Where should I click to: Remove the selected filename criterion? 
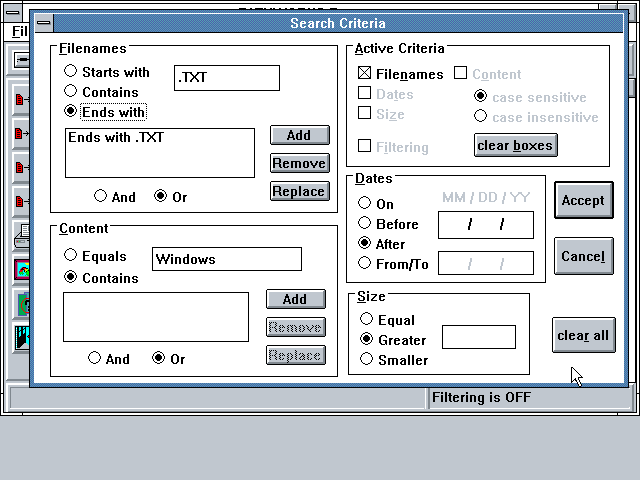(x=300, y=163)
